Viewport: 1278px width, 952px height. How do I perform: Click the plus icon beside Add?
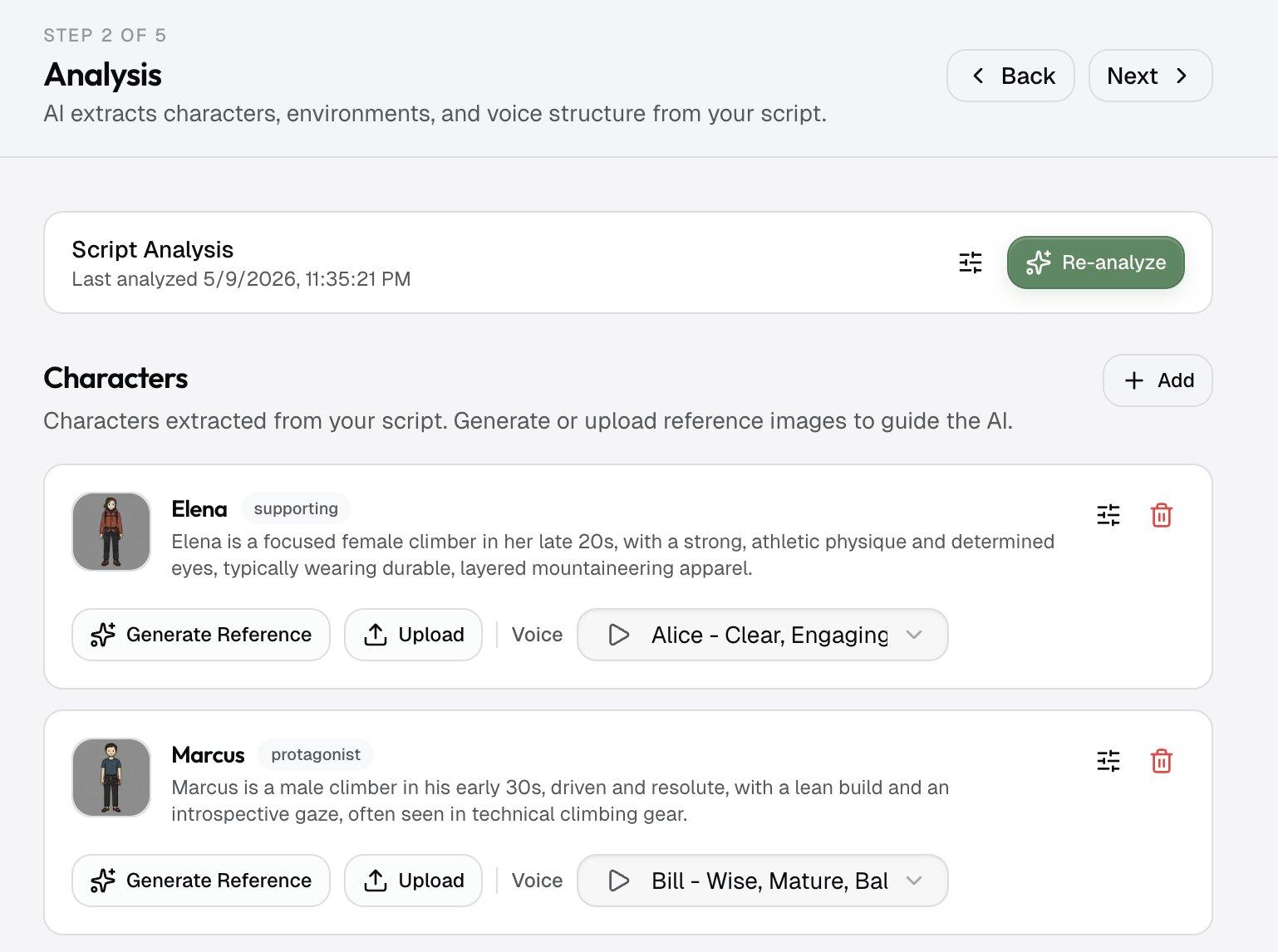pos(1133,380)
